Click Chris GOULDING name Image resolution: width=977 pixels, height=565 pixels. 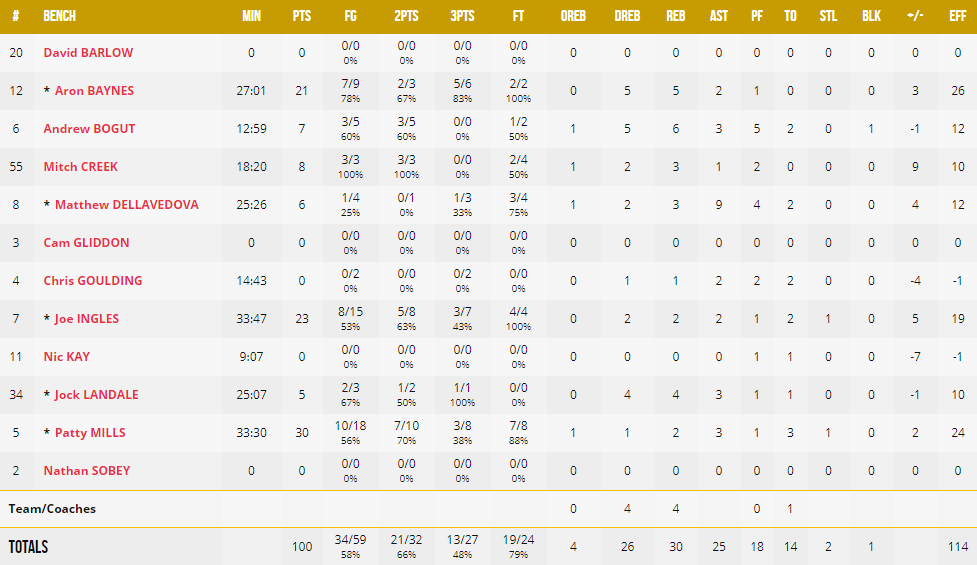tap(93, 281)
